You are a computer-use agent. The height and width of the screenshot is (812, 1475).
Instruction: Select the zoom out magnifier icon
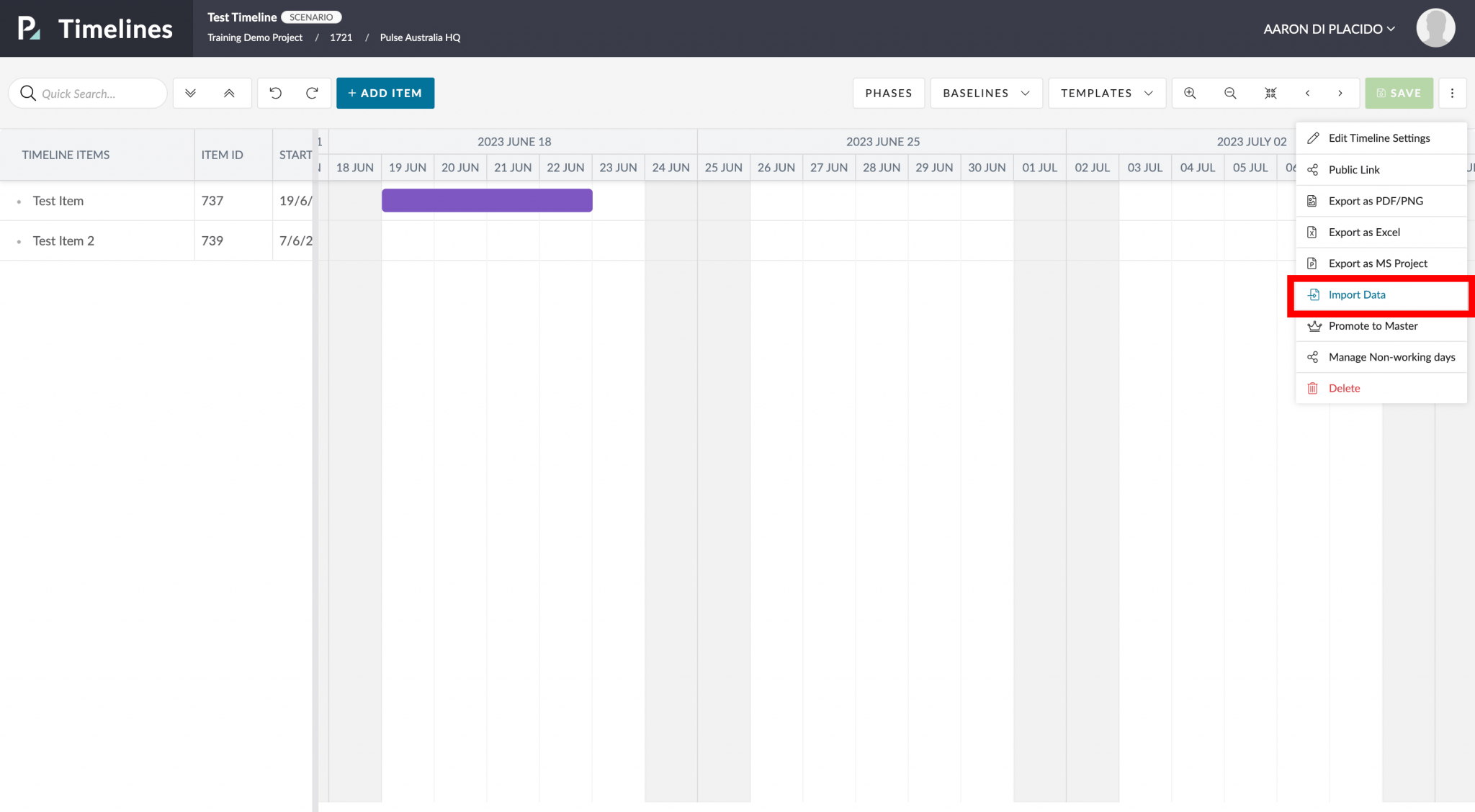(1229, 93)
